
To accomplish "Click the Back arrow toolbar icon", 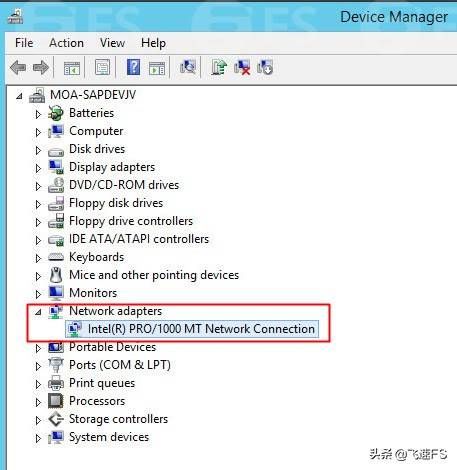I will 18,68.
